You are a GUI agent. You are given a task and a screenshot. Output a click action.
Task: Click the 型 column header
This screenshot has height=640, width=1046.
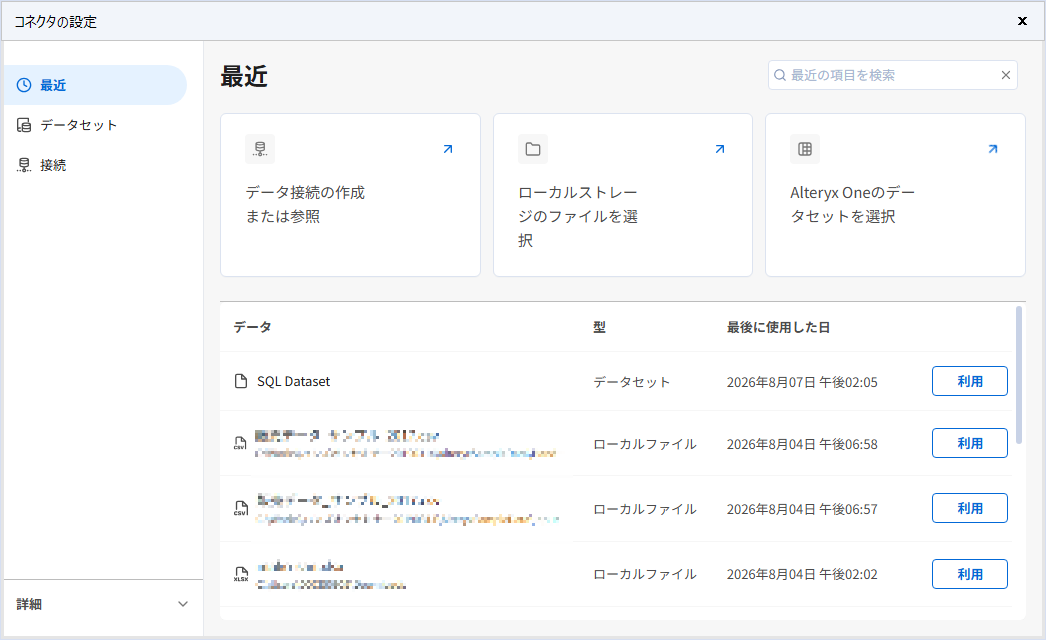(600, 327)
